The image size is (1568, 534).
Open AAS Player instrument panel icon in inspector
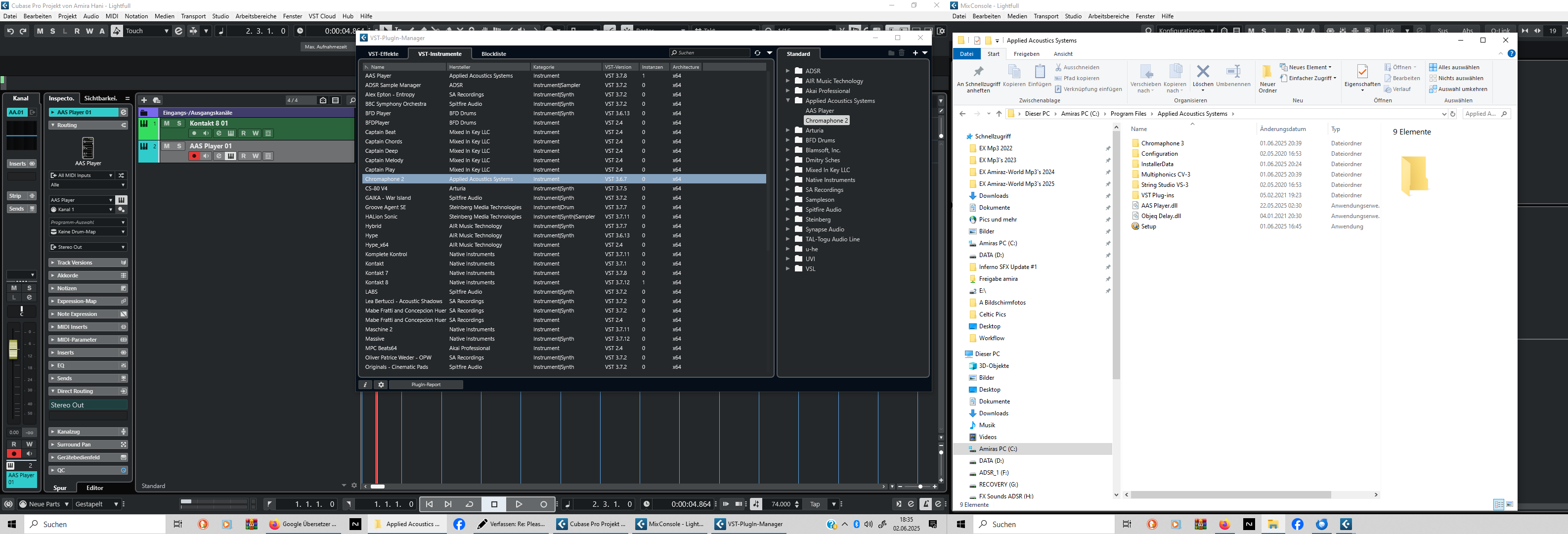[x=121, y=200]
